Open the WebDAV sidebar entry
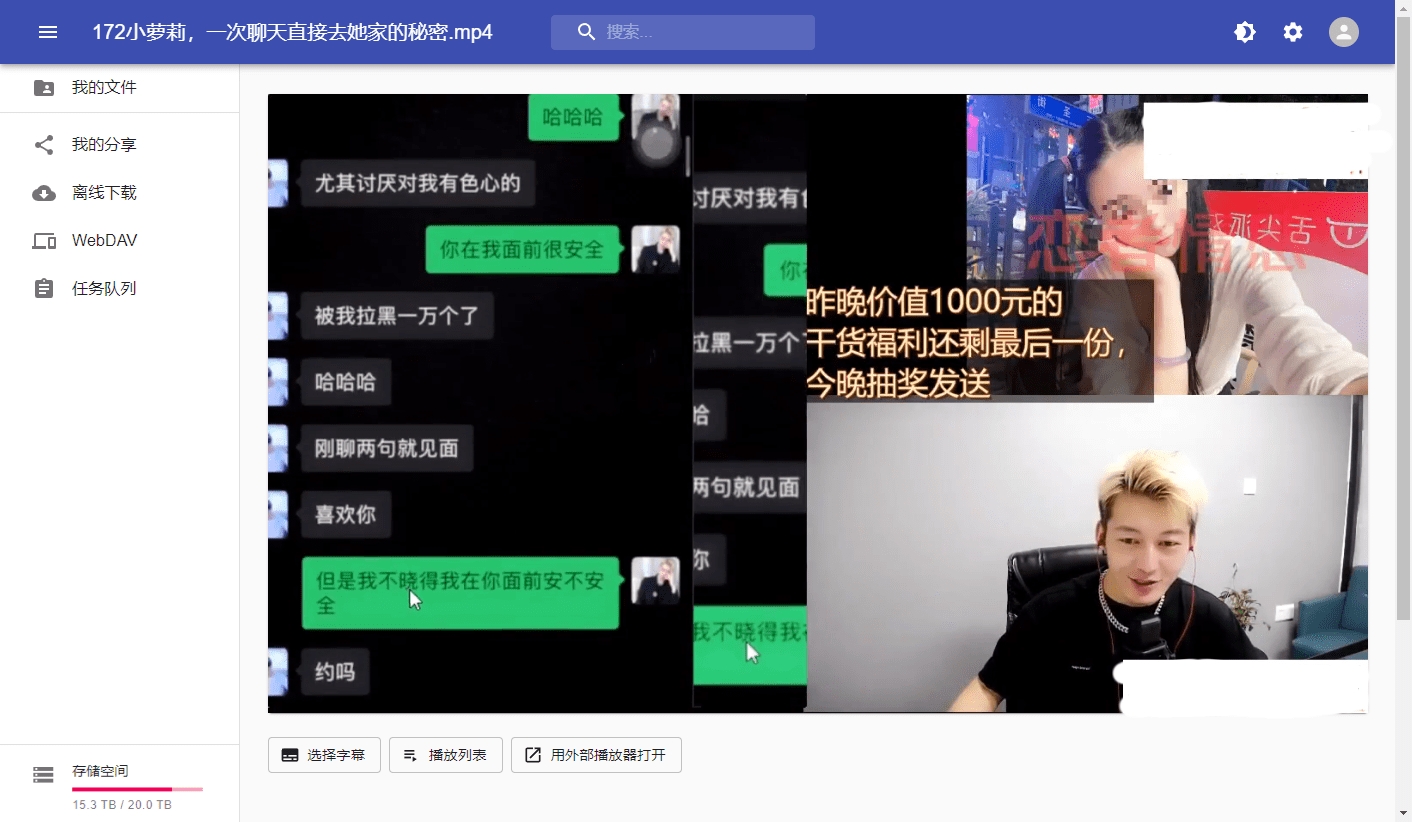 (x=104, y=241)
